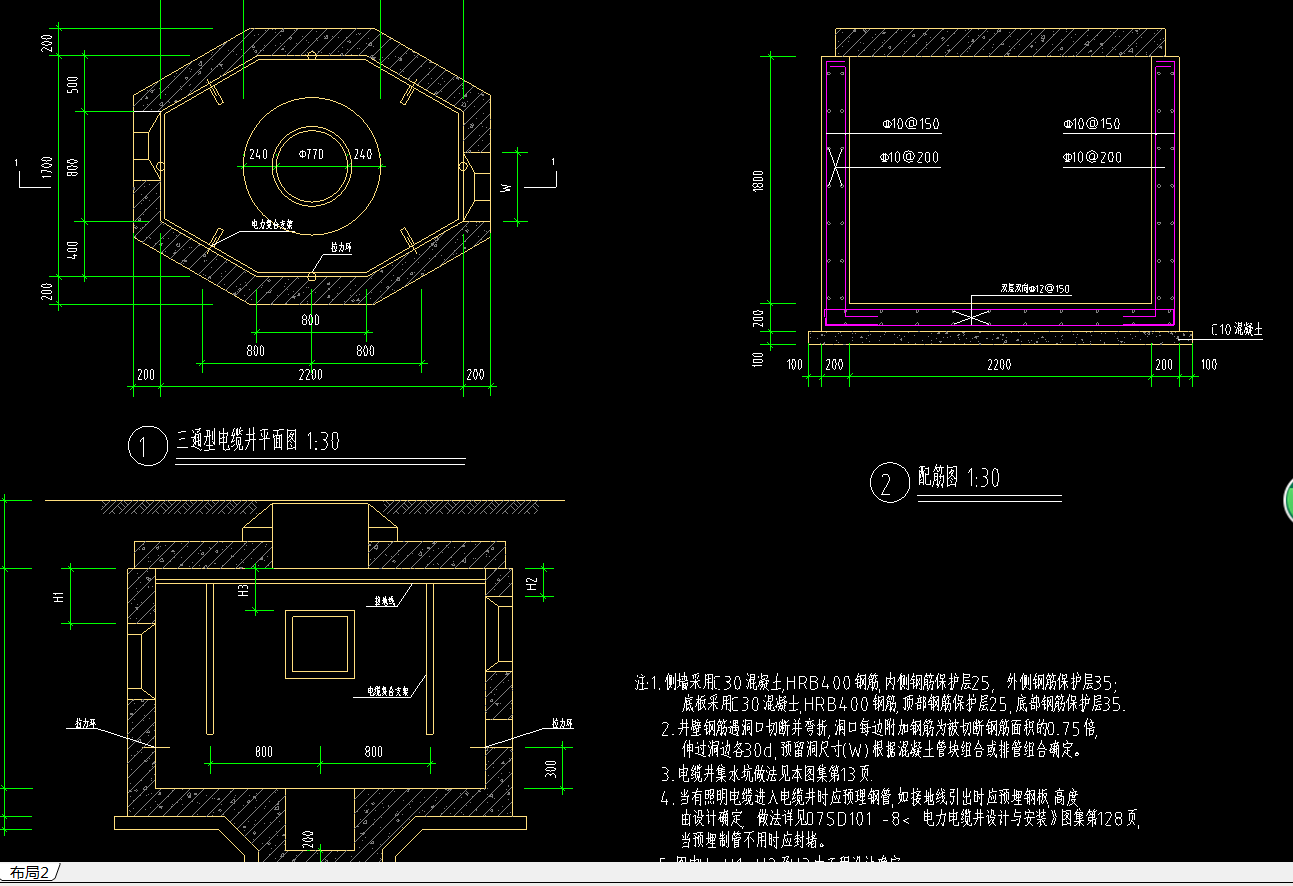Select note 4 starting 当有照明电缆进入
The width and height of the screenshot is (1293, 886).
[x=869, y=797]
